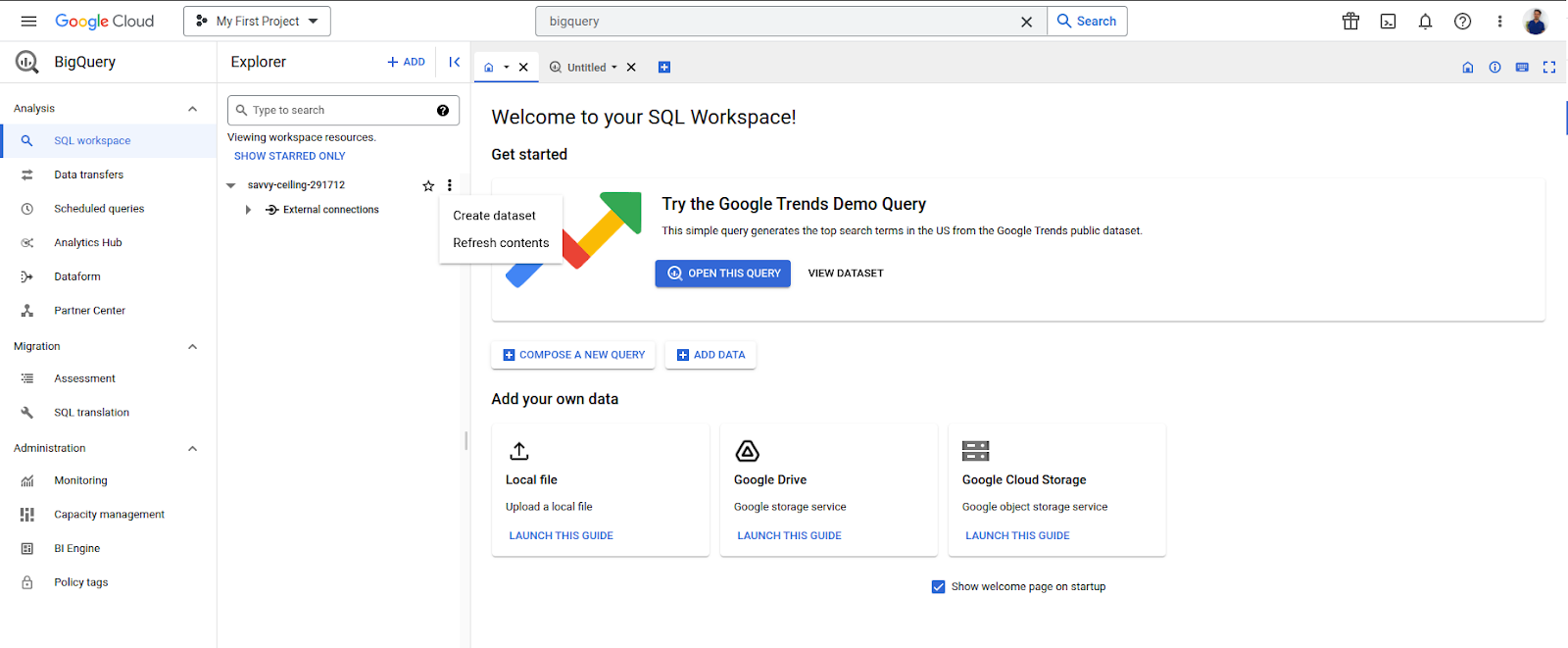Toggle full screen mode icon
The image size is (1568, 648).
click(1549, 68)
